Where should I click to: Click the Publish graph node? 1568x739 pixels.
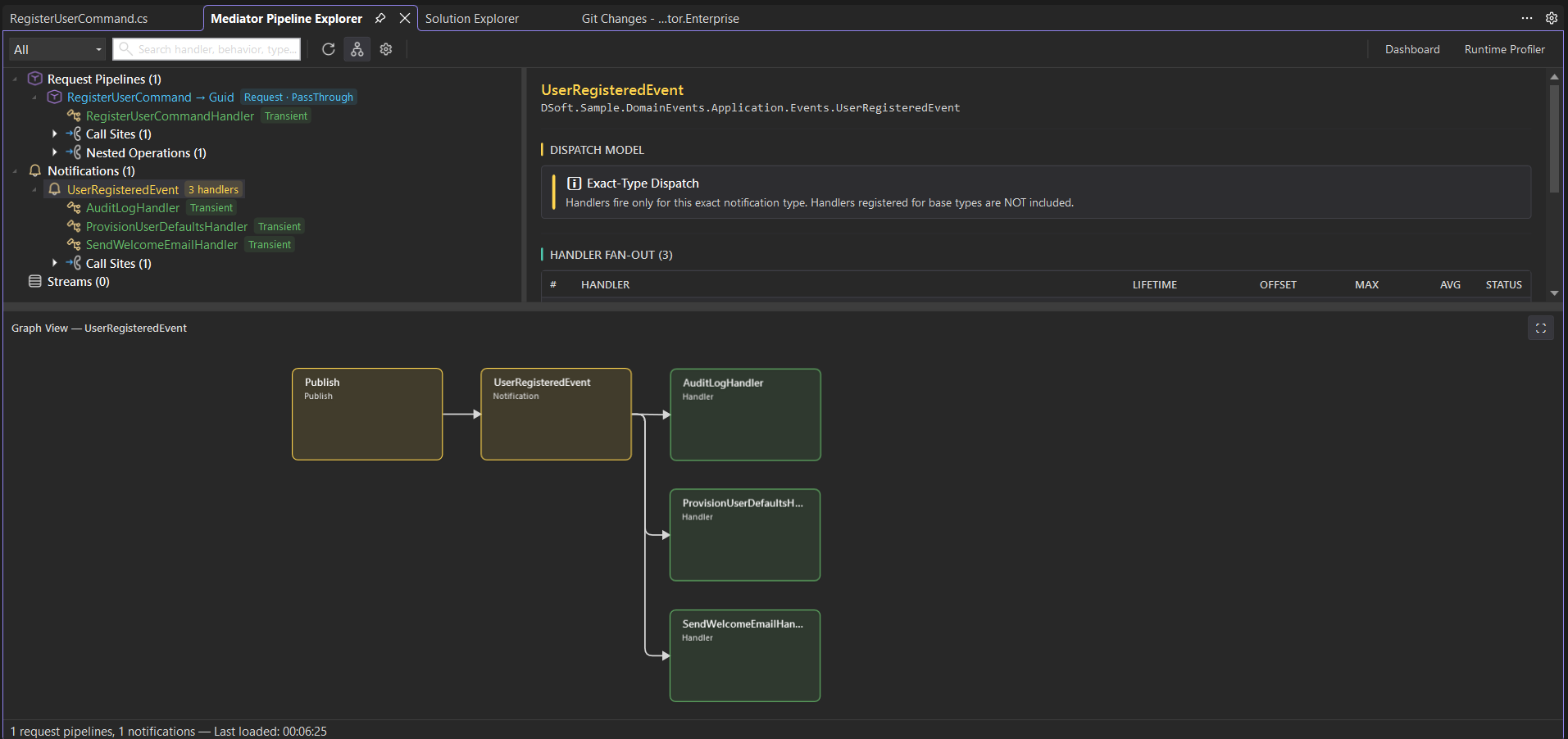[367, 414]
